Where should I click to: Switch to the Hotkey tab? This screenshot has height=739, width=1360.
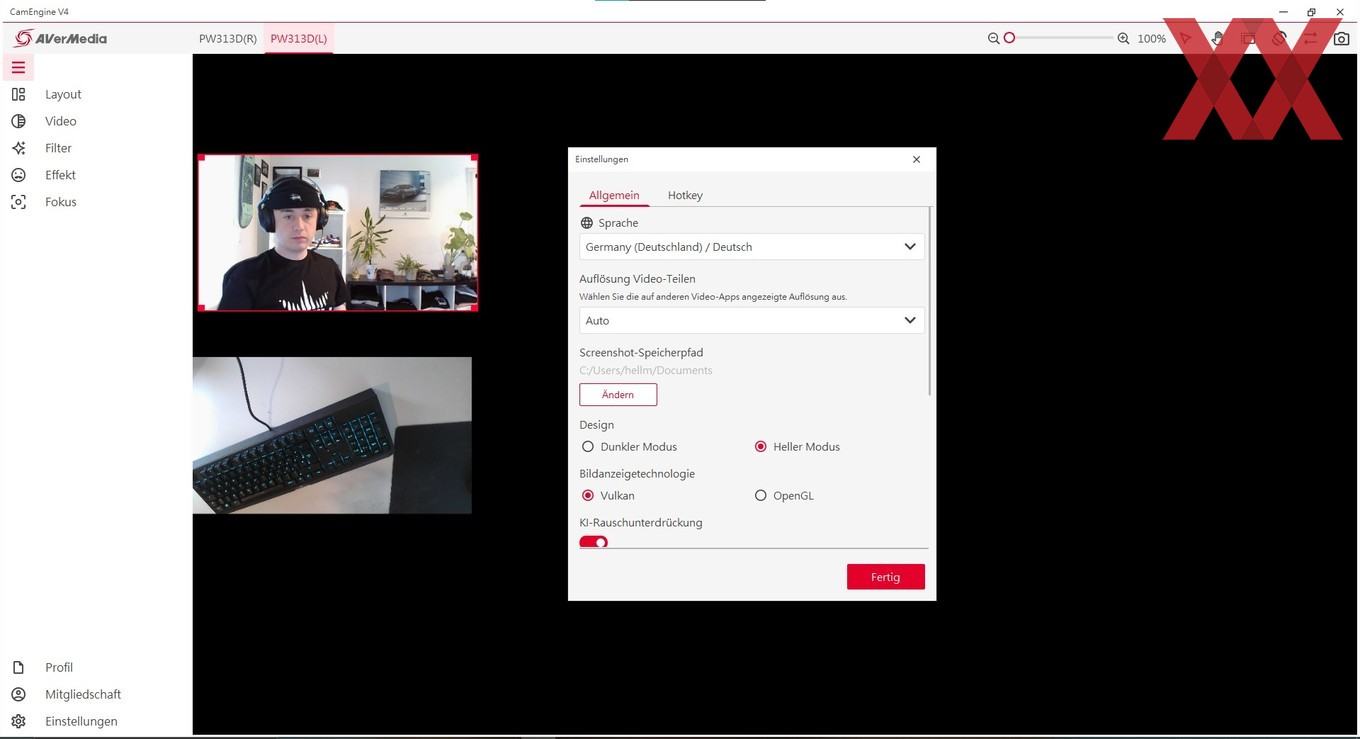(x=685, y=195)
